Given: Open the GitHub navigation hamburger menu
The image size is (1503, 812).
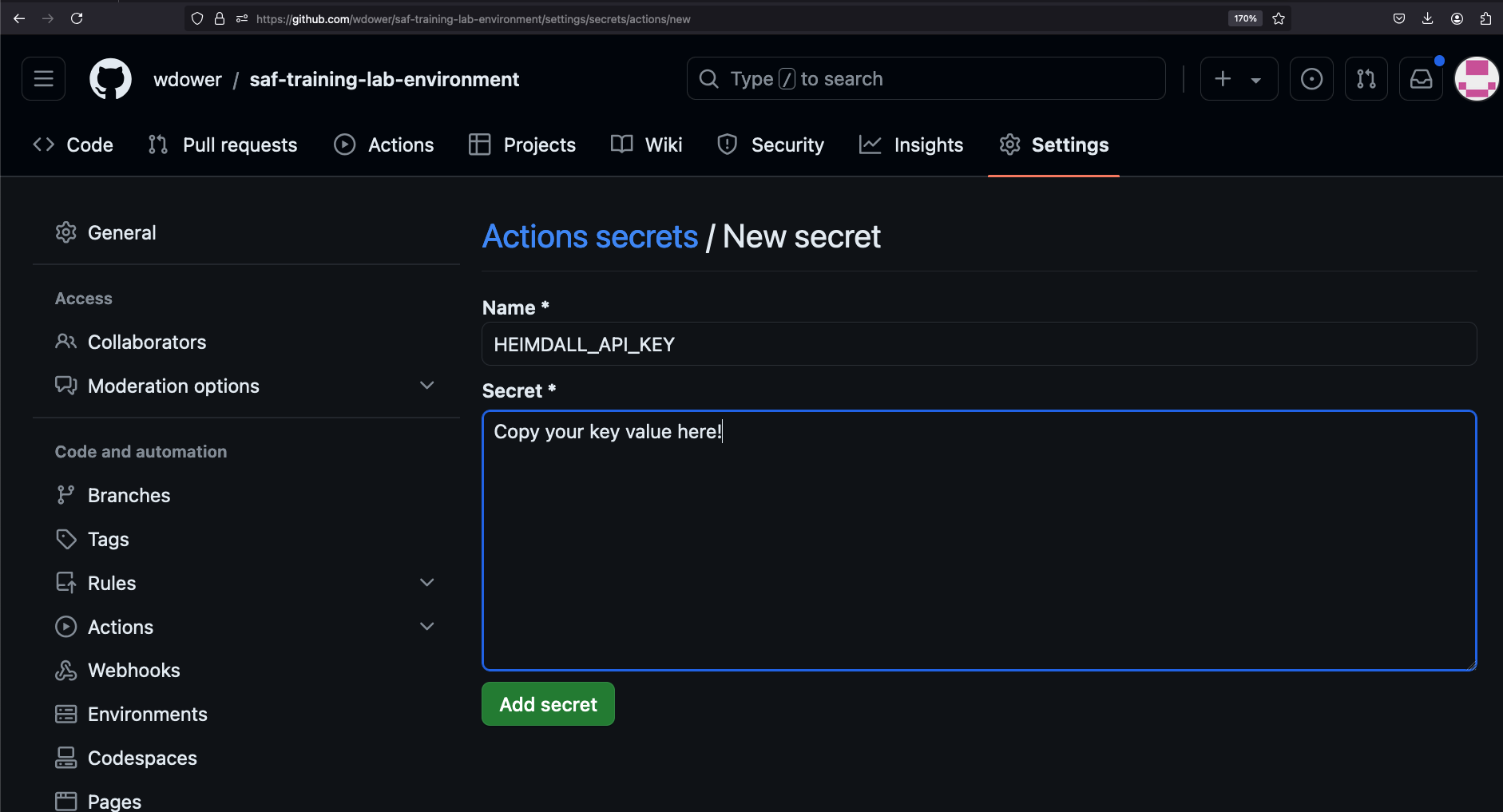Looking at the screenshot, I should click(42, 78).
